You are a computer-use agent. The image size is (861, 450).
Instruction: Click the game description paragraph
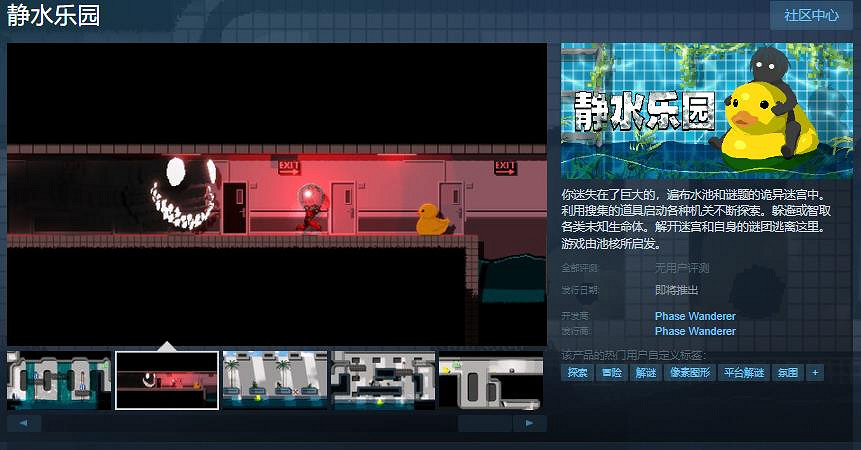tap(696, 219)
